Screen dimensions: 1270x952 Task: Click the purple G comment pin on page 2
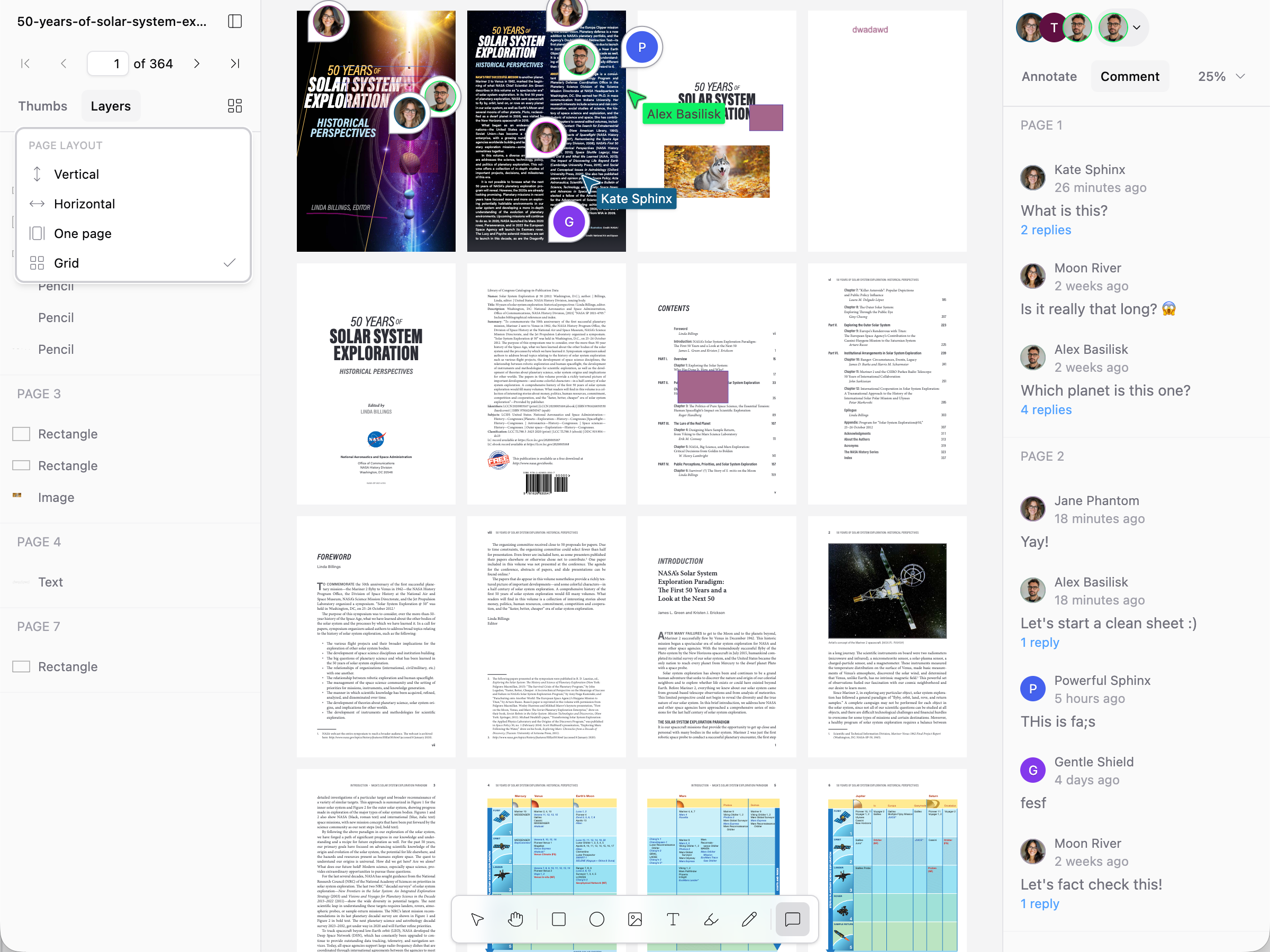click(569, 222)
